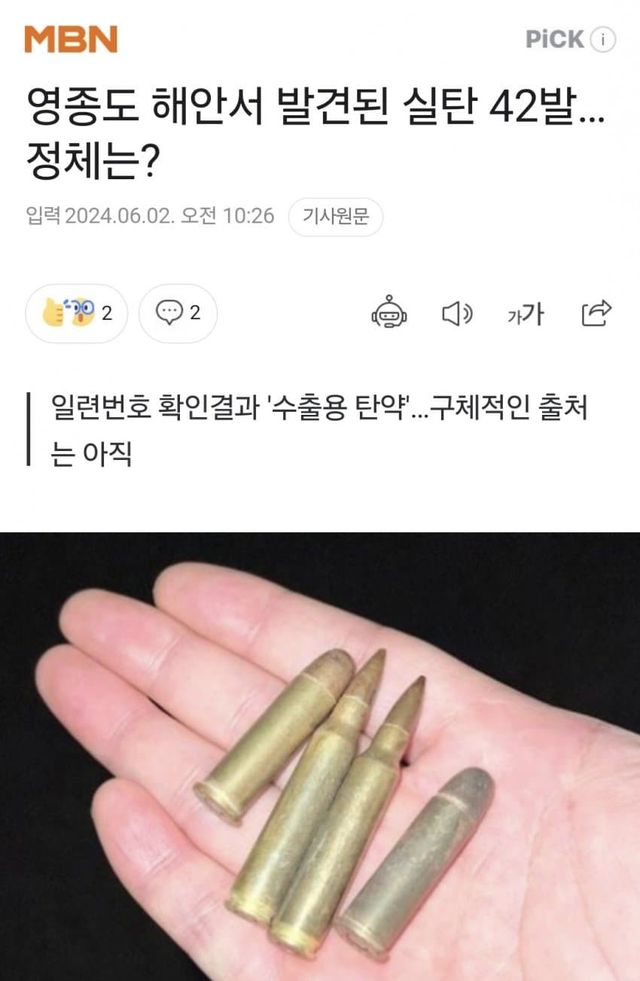
Task: Listen to article with speaker icon
Action: (457, 313)
